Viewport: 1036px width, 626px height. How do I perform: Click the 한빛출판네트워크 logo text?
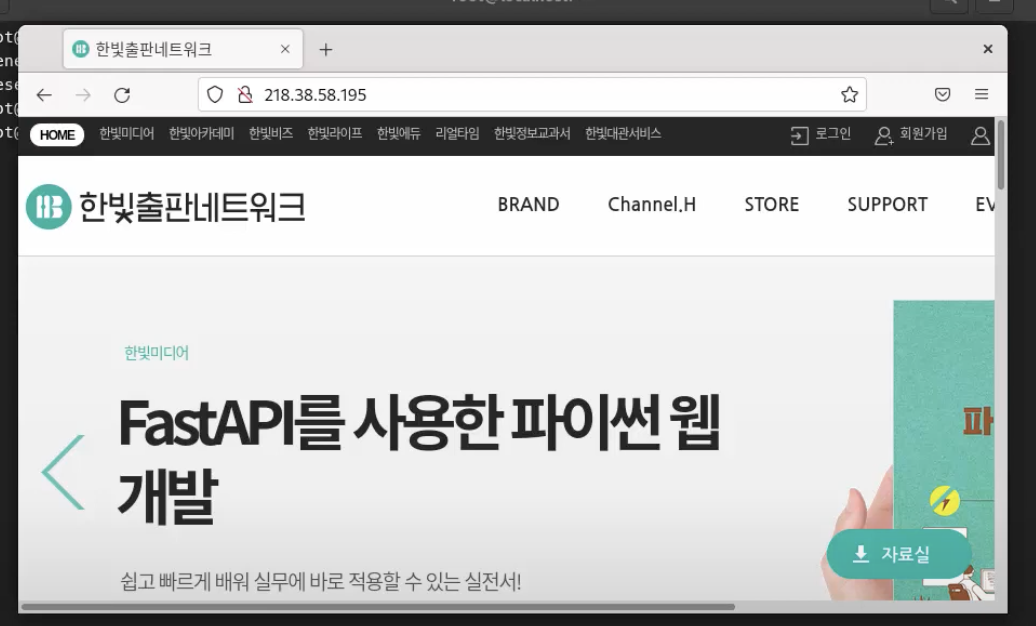click(192, 207)
